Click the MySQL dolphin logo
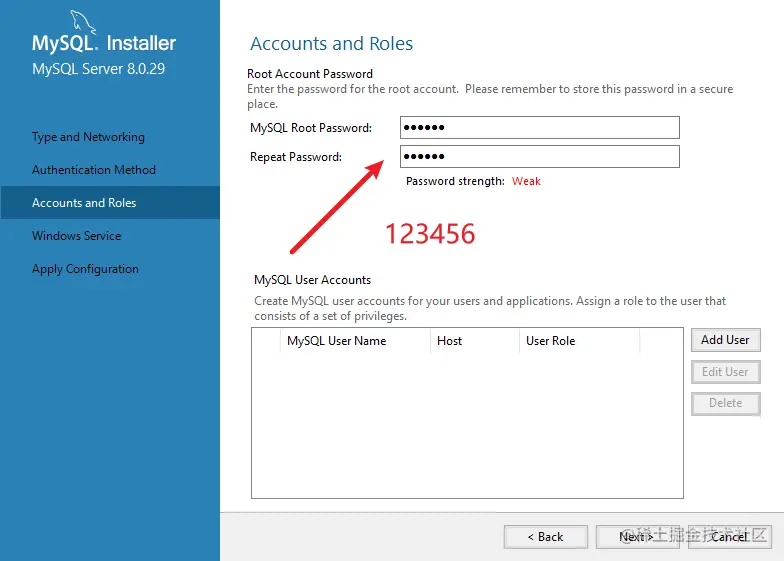Screen dimensions: 784x561 coord(82,22)
